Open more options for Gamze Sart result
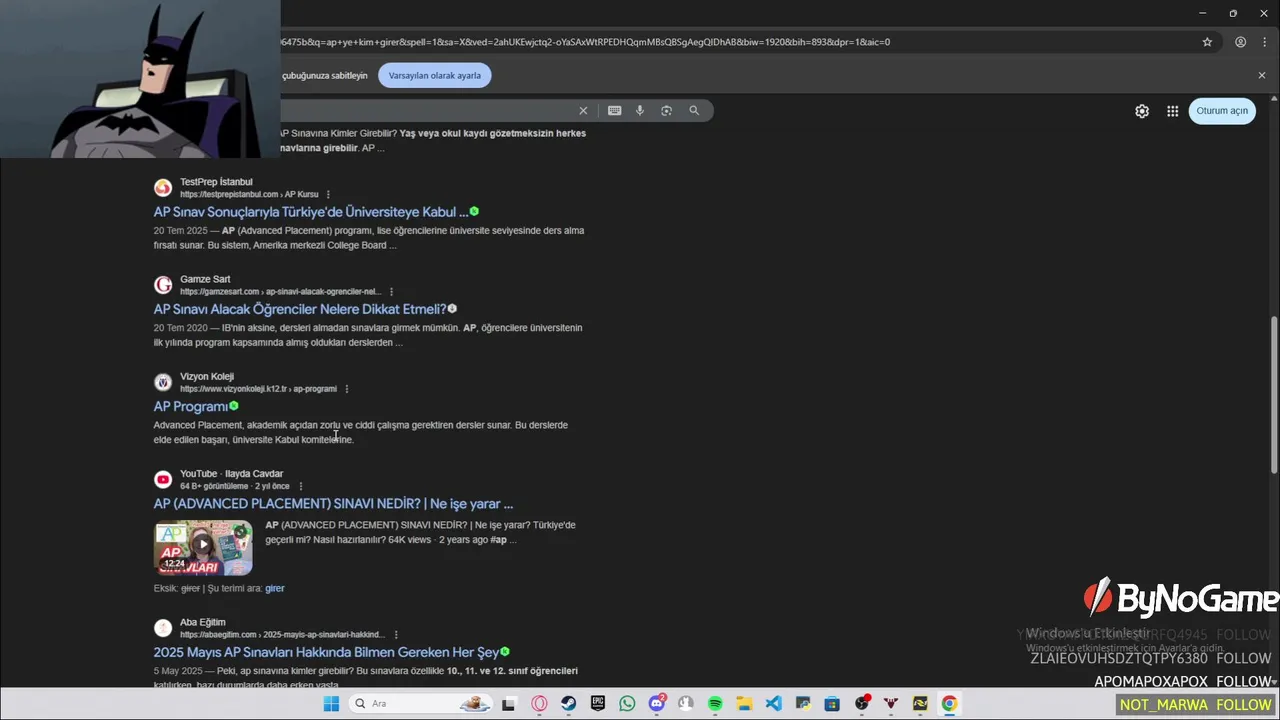This screenshot has height=720, width=1280. pos(391,292)
